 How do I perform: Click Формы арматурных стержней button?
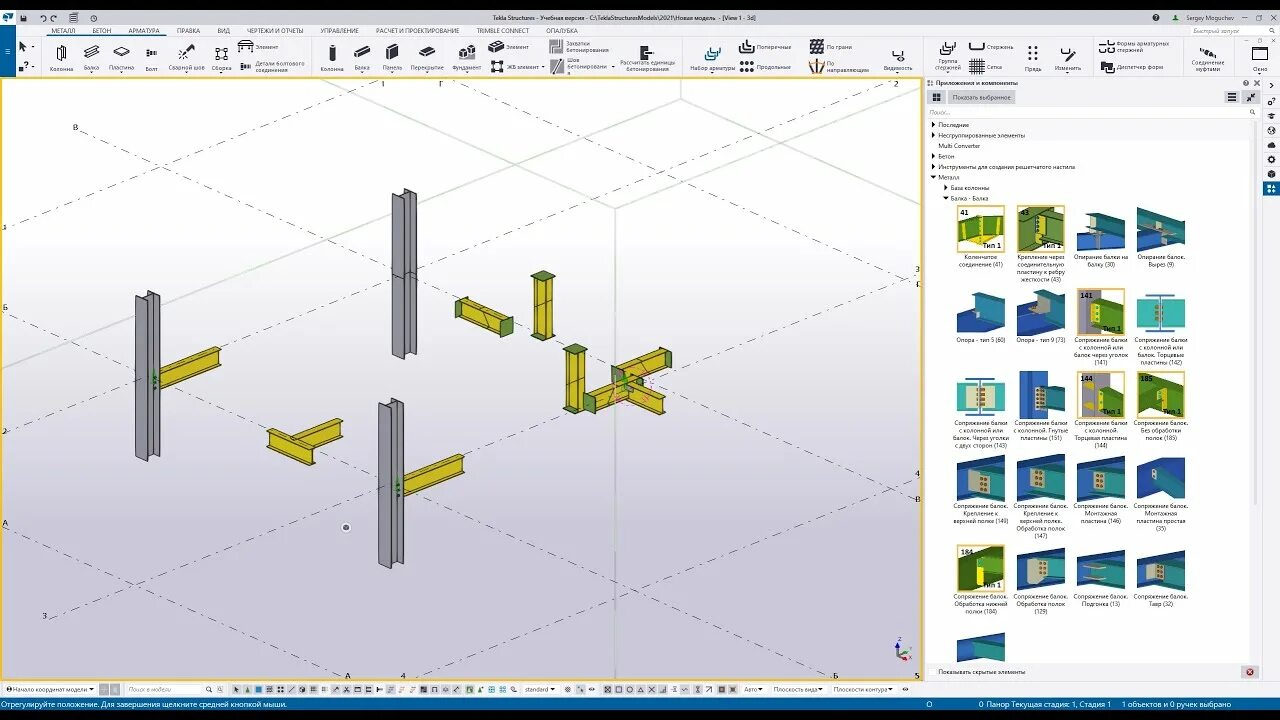(1135, 47)
